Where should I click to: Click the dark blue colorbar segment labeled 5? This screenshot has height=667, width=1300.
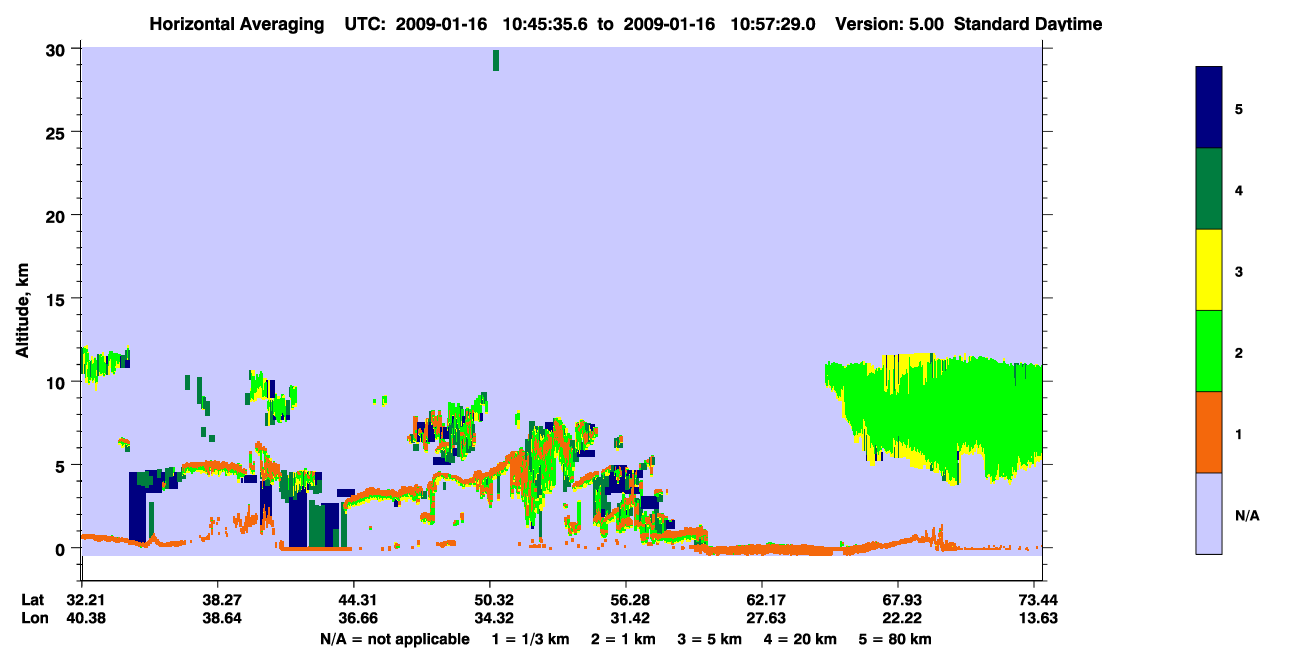pyautogui.click(x=1209, y=107)
